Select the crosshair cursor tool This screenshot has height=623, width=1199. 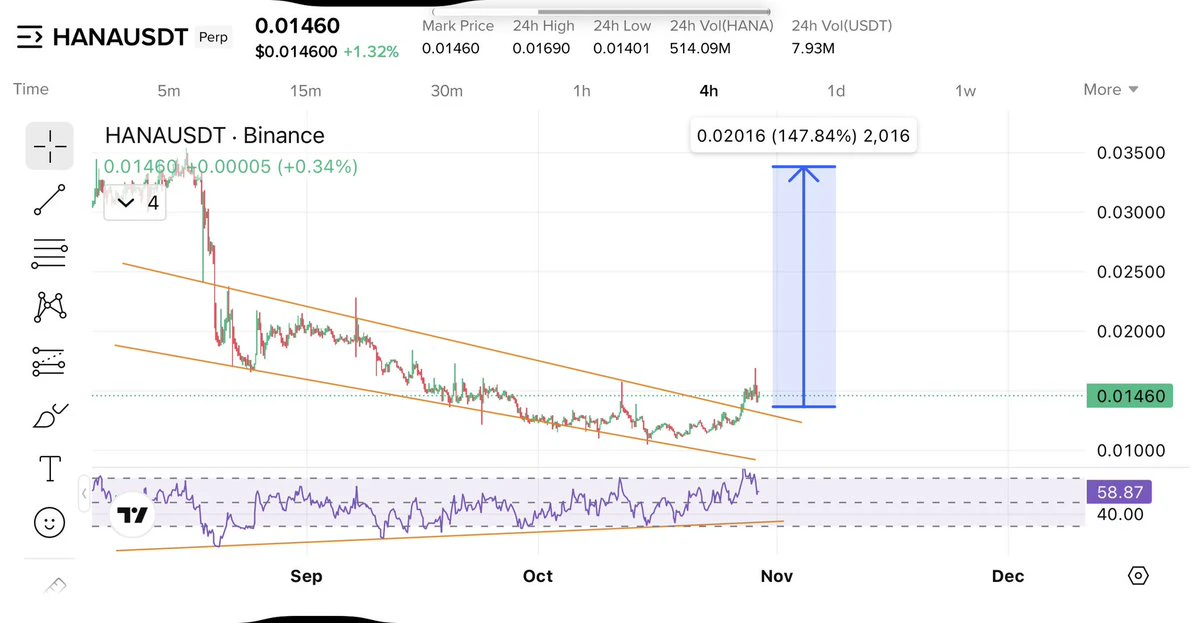tap(50, 146)
